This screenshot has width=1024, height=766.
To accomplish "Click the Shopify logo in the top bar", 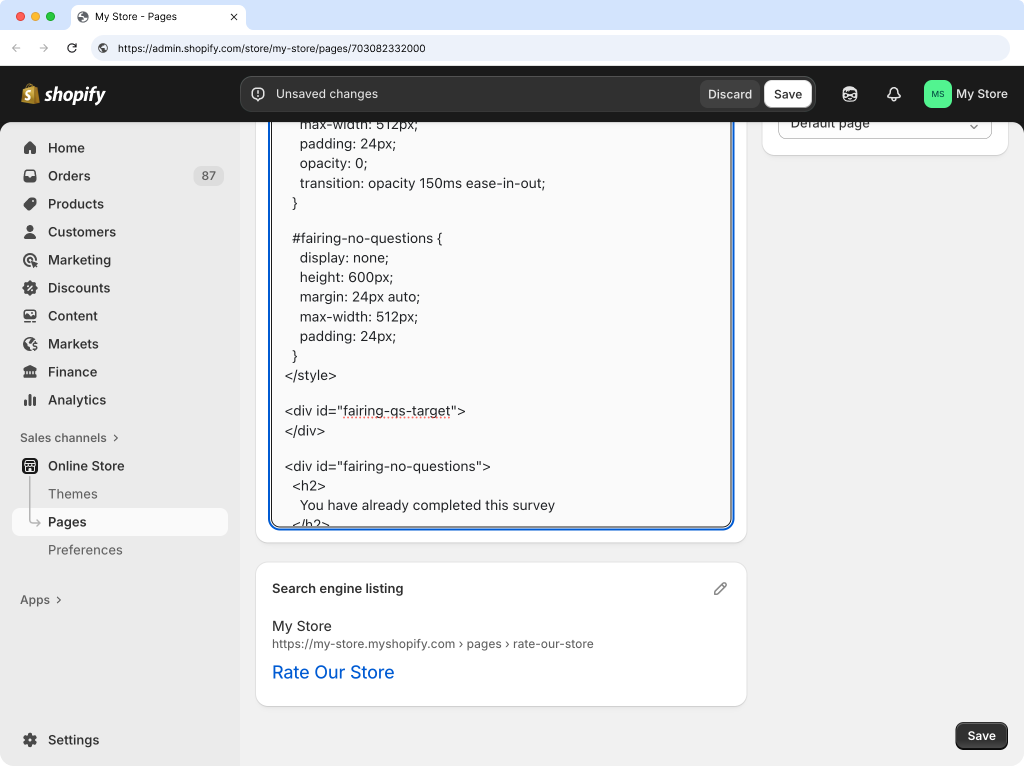I will pyautogui.click(x=63, y=94).
